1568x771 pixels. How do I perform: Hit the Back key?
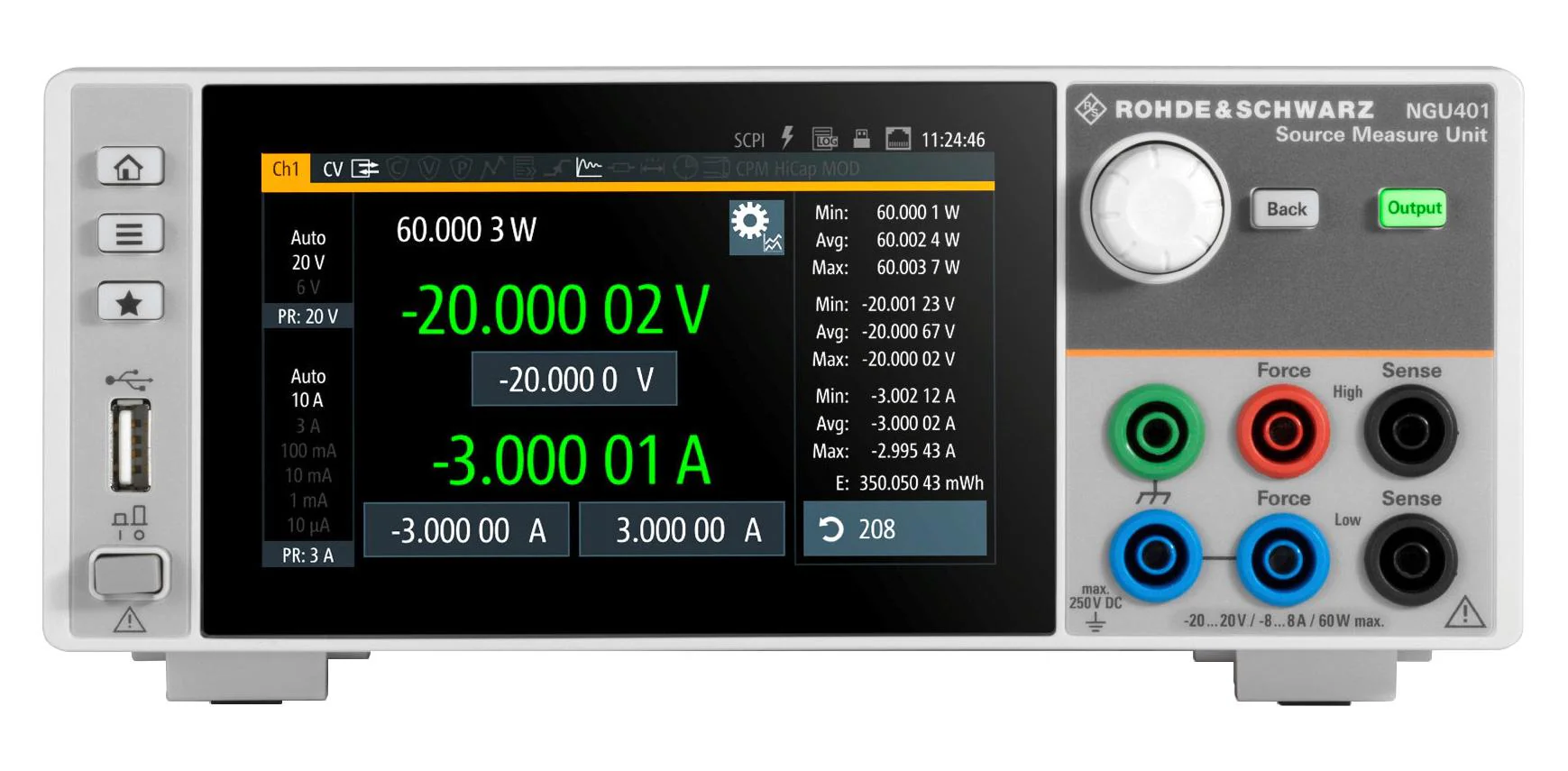pyautogui.click(x=1285, y=209)
